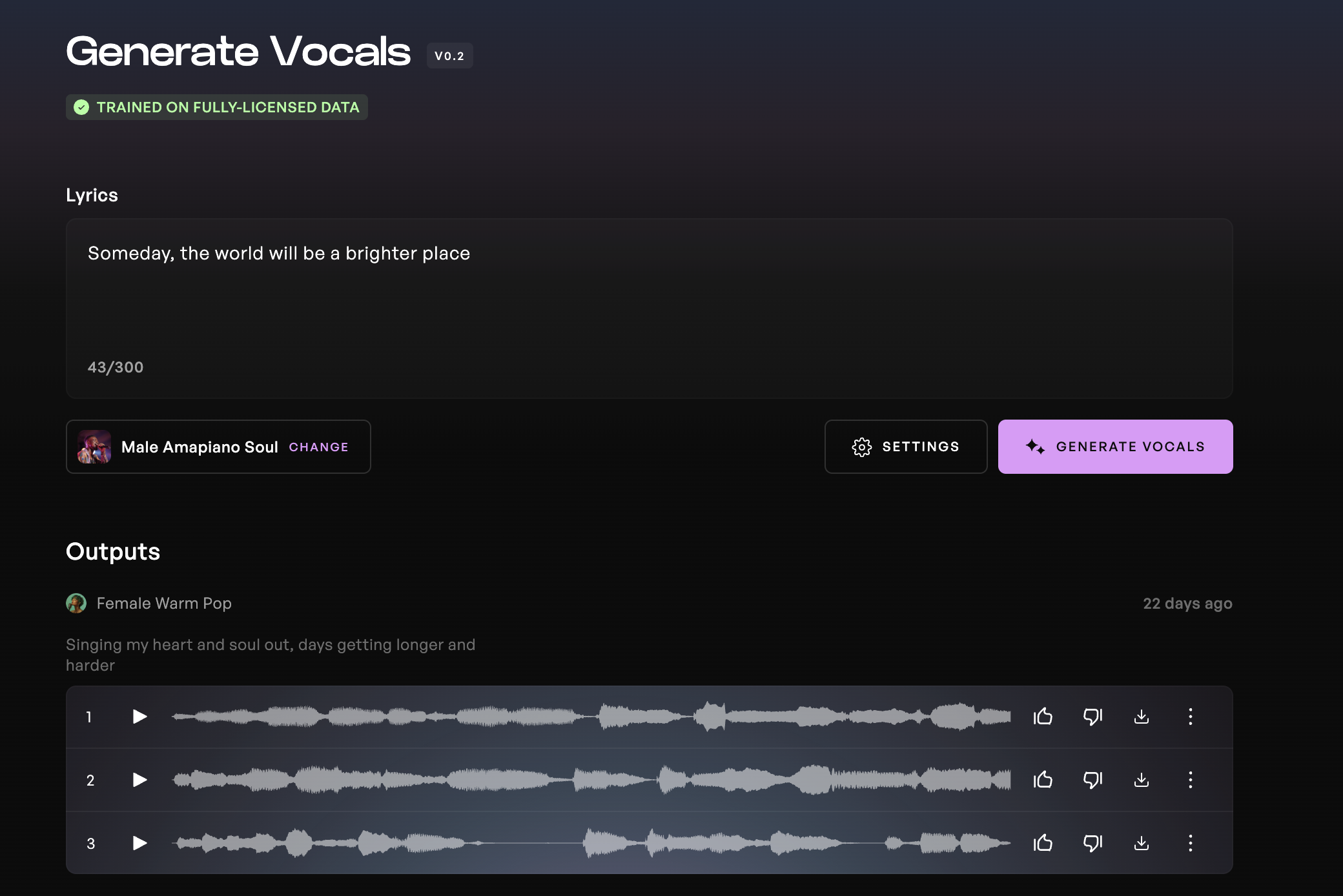Open the Settings button
The width and height of the screenshot is (1343, 896).
coord(905,447)
